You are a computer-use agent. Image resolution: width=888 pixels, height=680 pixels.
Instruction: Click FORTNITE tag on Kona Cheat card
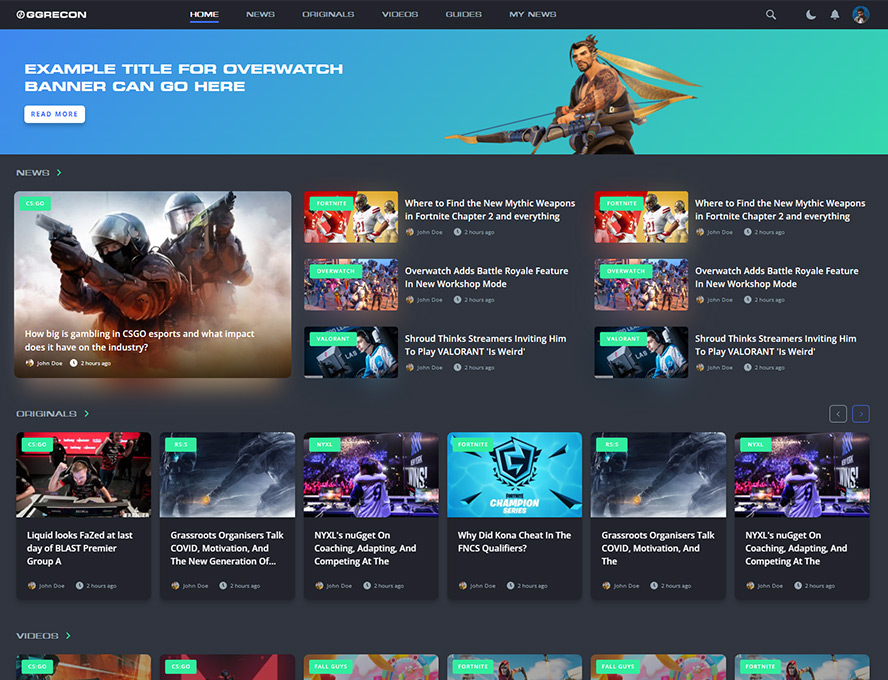pyautogui.click(x=473, y=444)
